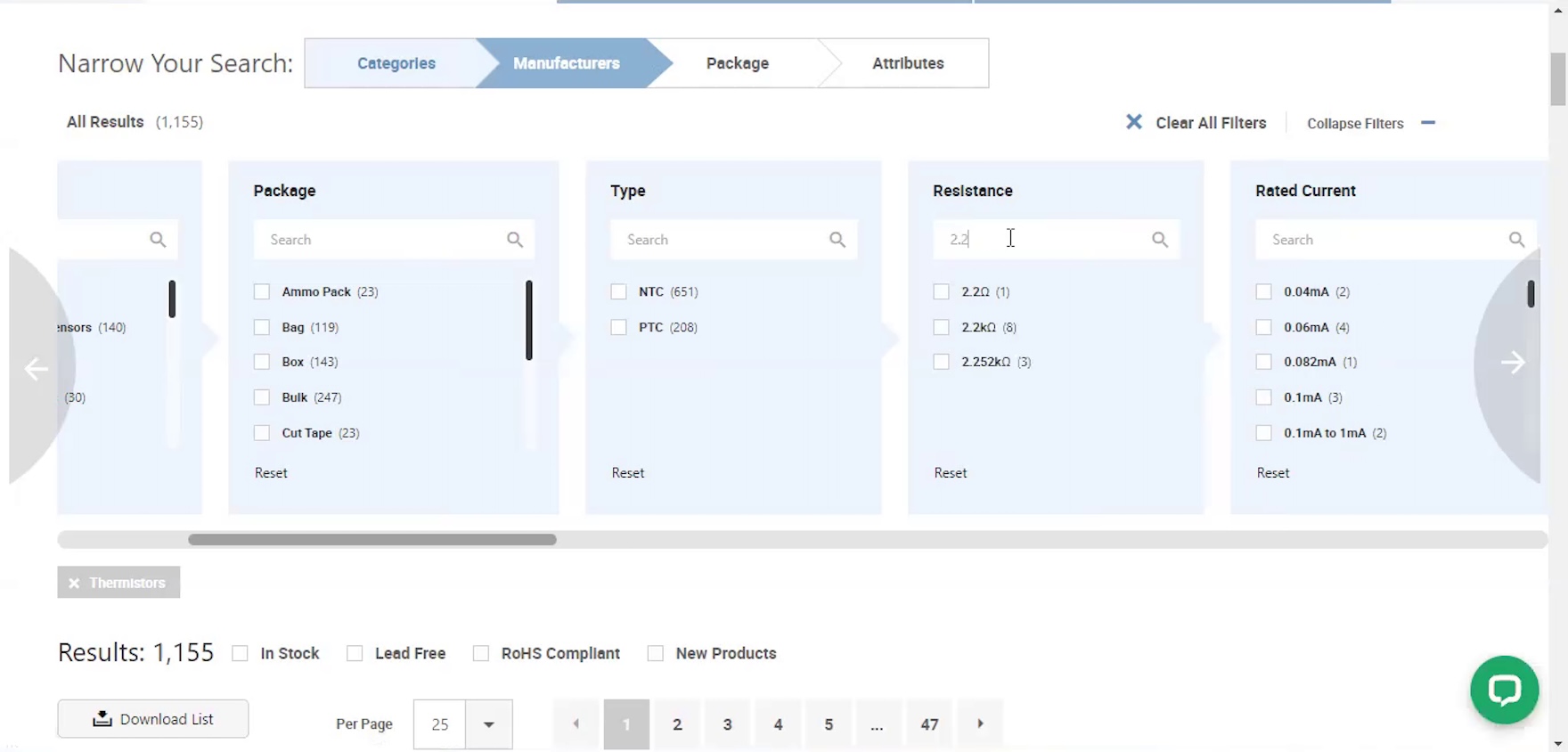Reset the Resistance filter
The image size is (1568, 752).
[x=950, y=473]
